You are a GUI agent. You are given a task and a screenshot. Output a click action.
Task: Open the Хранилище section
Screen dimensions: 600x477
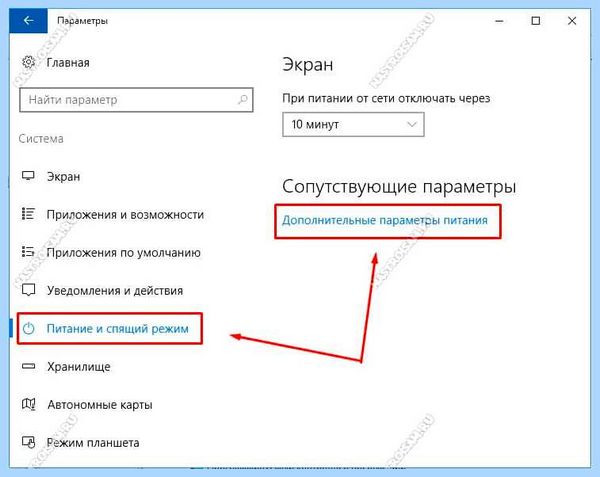pos(79,366)
